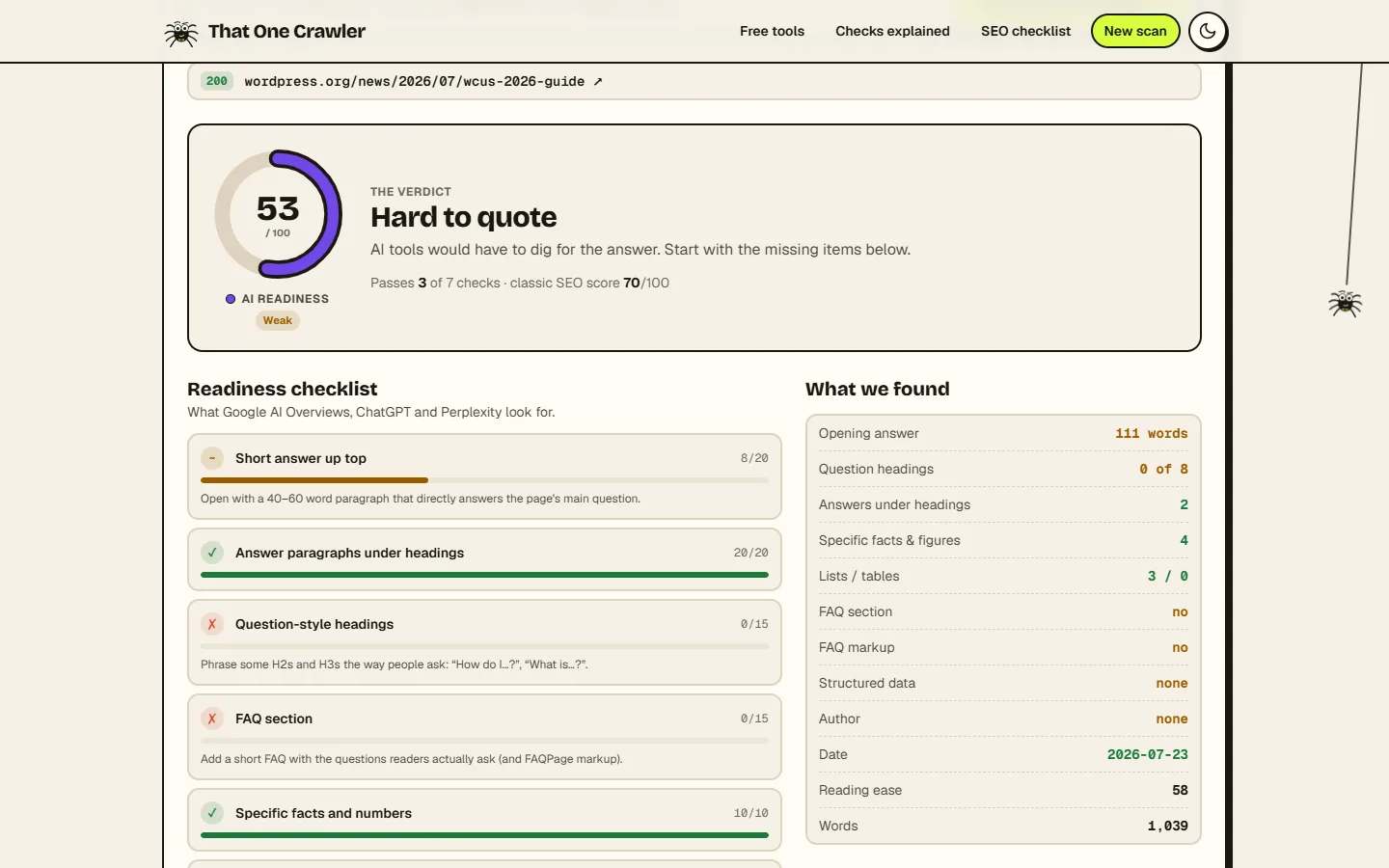The height and width of the screenshot is (868, 1389).
Task: Click the date value 2026-07-23
Action: click(x=1148, y=755)
